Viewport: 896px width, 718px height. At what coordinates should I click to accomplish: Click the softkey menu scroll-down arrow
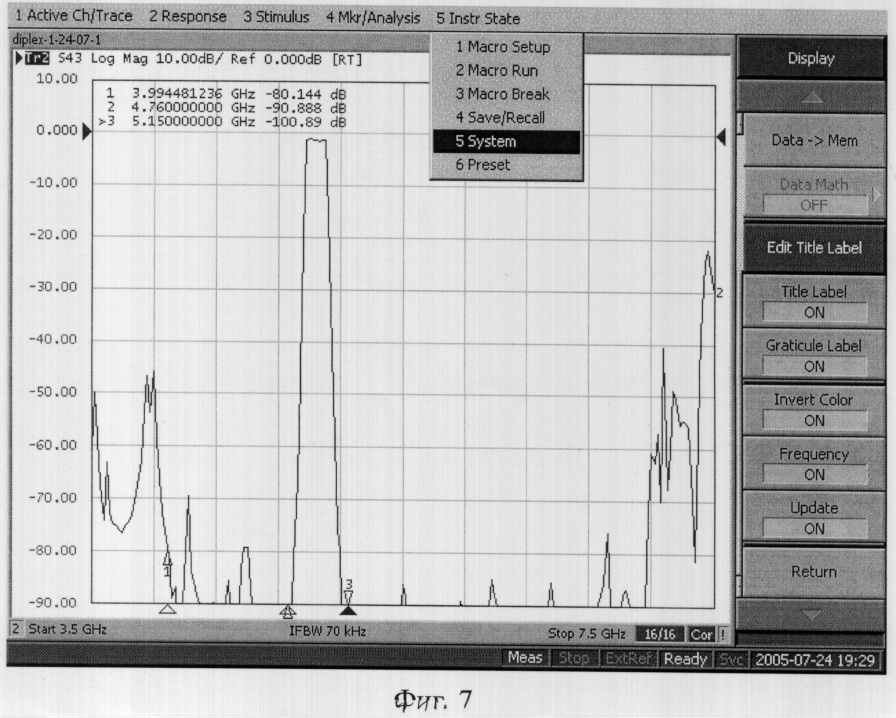click(x=811, y=614)
